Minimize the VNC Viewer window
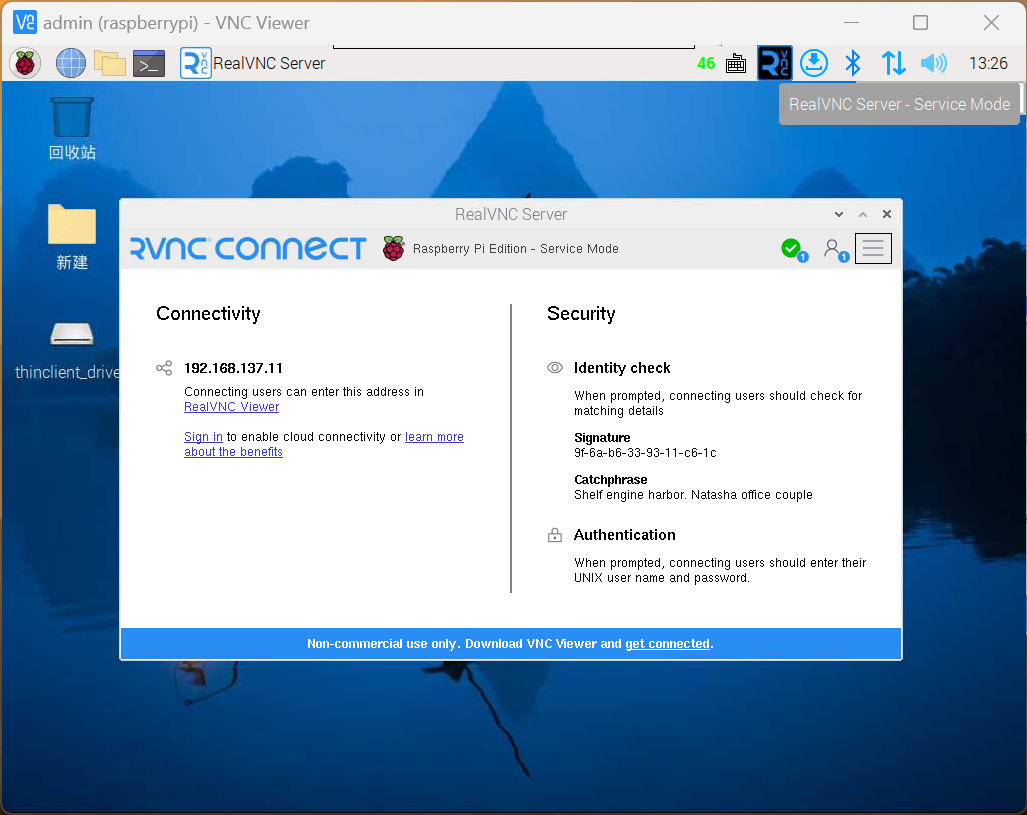 pyautogui.click(x=851, y=22)
